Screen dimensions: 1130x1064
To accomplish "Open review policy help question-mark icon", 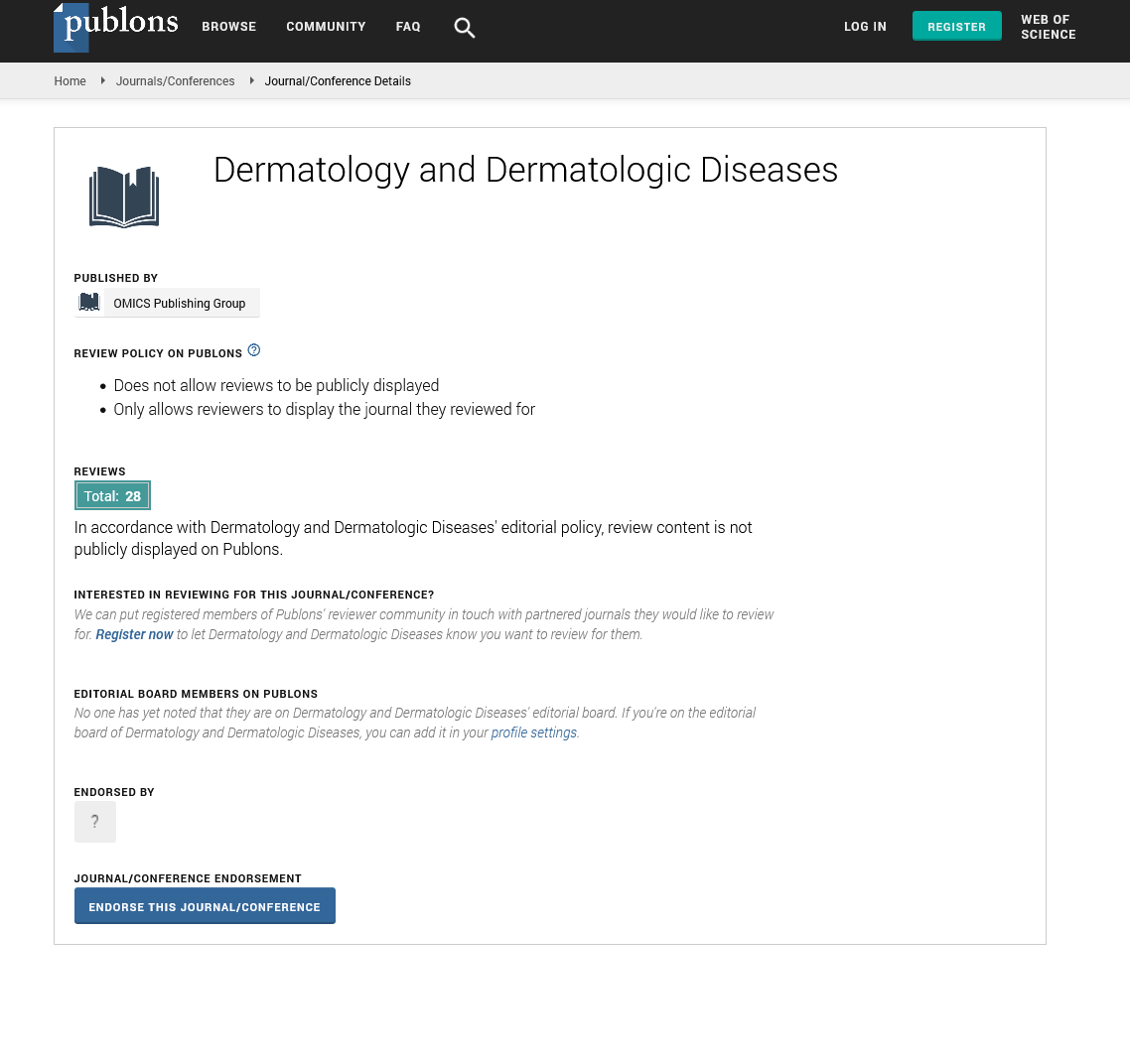I will (253, 350).
